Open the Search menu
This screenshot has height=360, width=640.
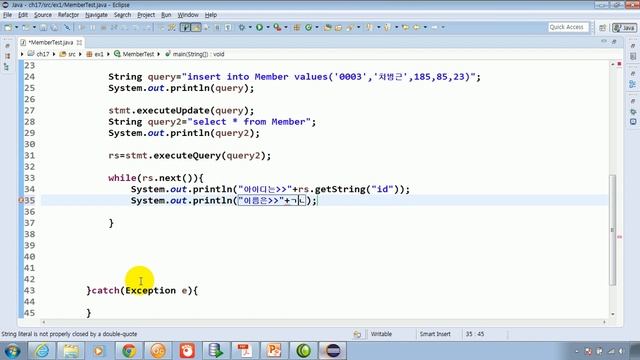click(x=122, y=15)
